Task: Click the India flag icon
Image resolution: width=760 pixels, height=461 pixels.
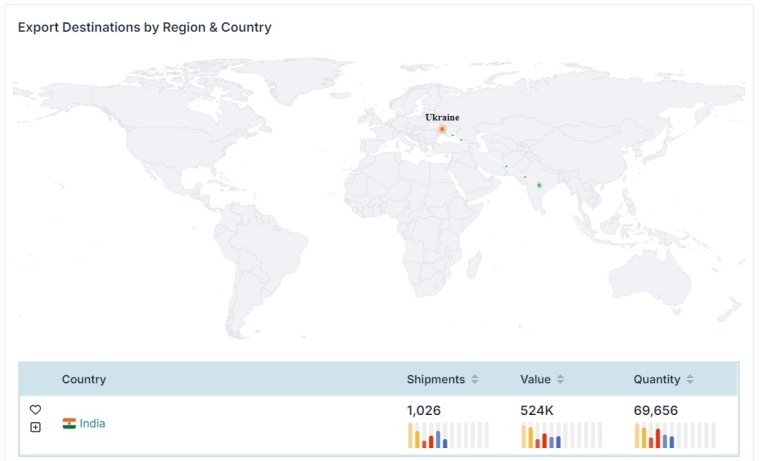Action: point(69,424)
